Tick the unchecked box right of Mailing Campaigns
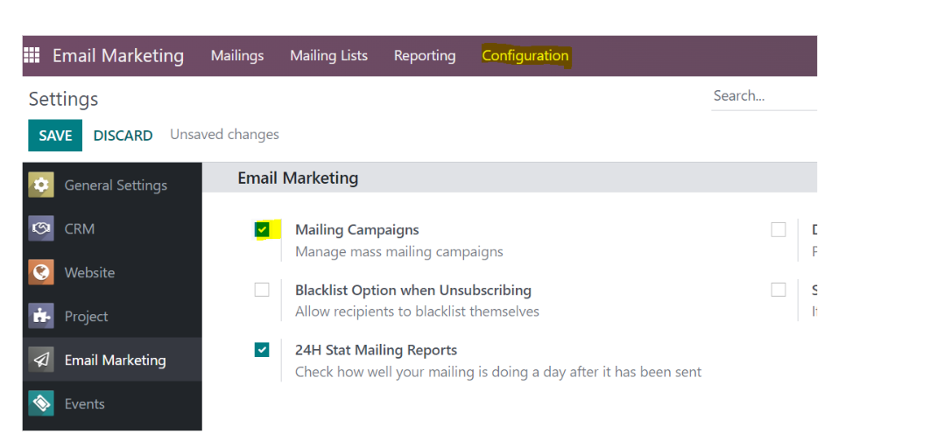The width and height of the screenshot is (930, 441). coord(778,229)
